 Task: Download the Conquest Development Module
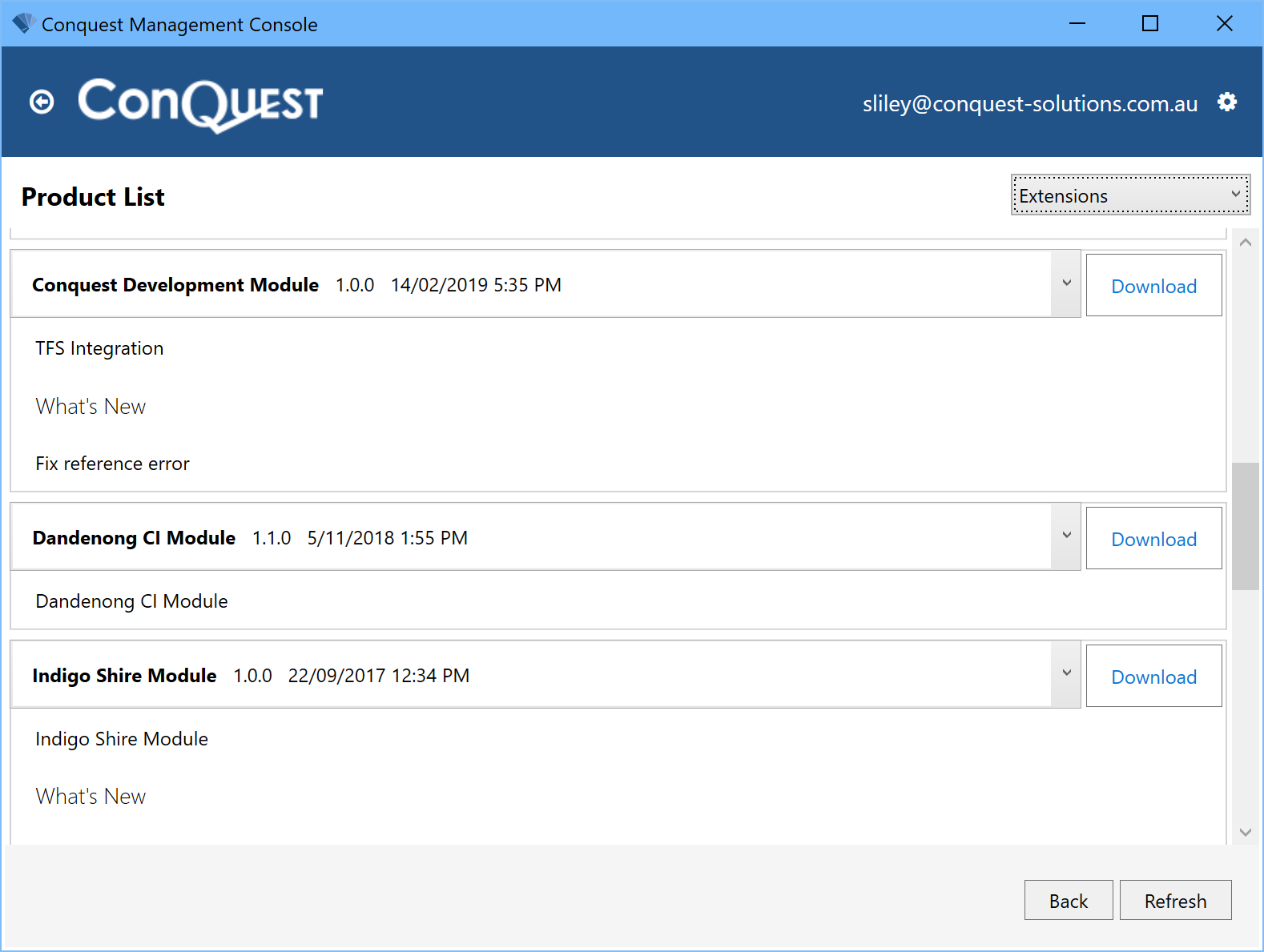(x=1153, y=285)
